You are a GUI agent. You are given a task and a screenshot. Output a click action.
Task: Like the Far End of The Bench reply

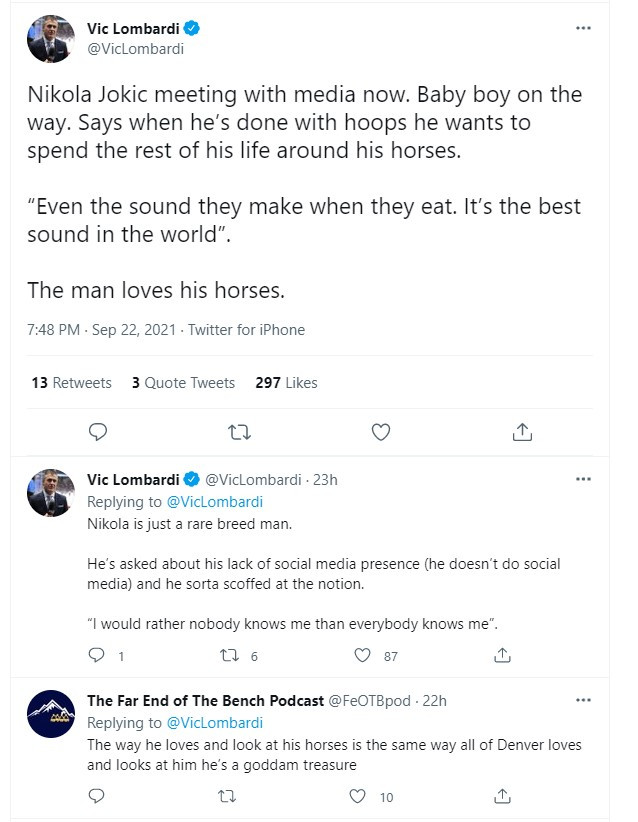click(357, 796)
